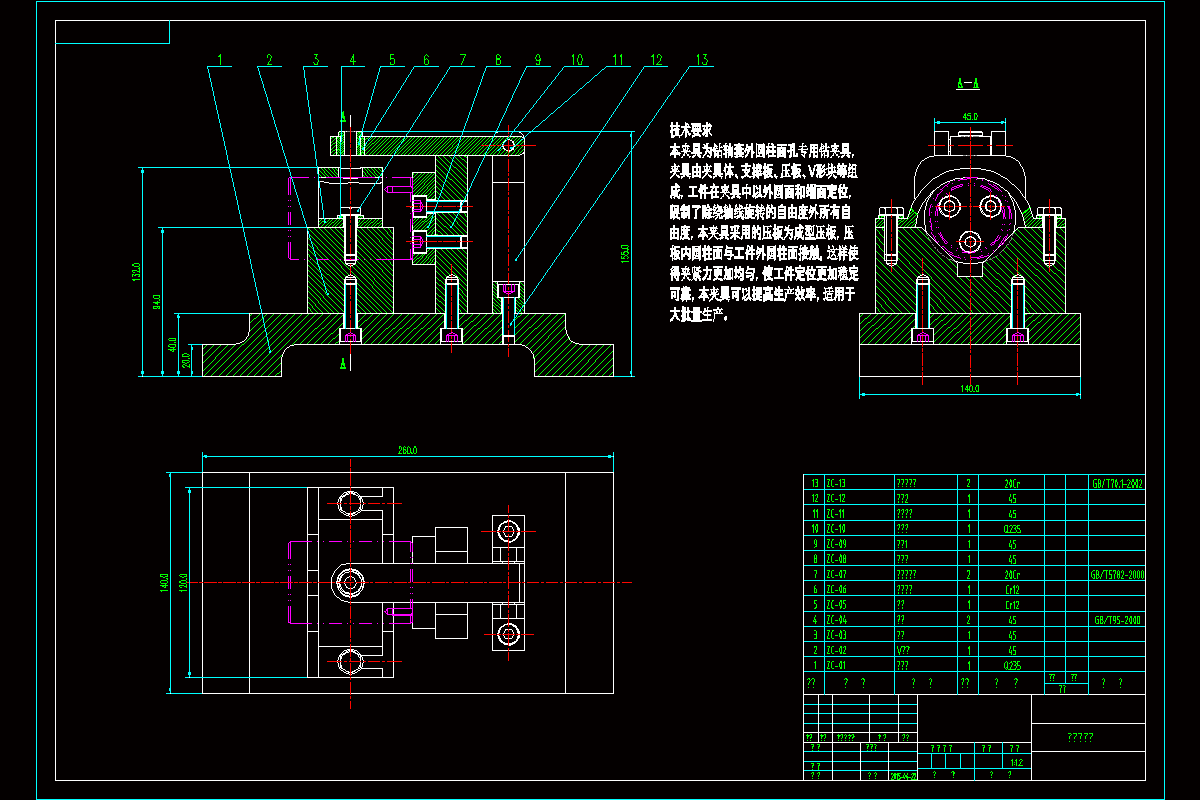The width and height of the screenshot is (1200, 800).
Task: Select part balloon number 13
Action: [701, 59]
